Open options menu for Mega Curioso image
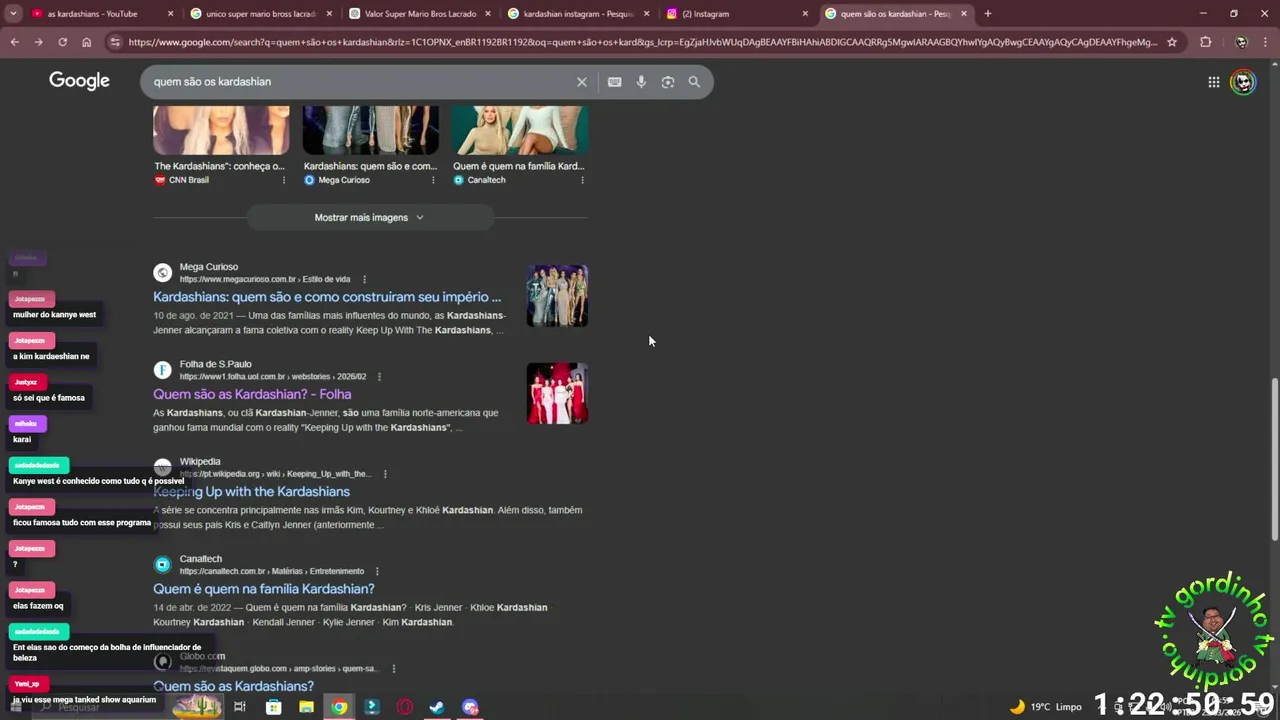Screen dimensions: 1280x720 coord(433,180)
